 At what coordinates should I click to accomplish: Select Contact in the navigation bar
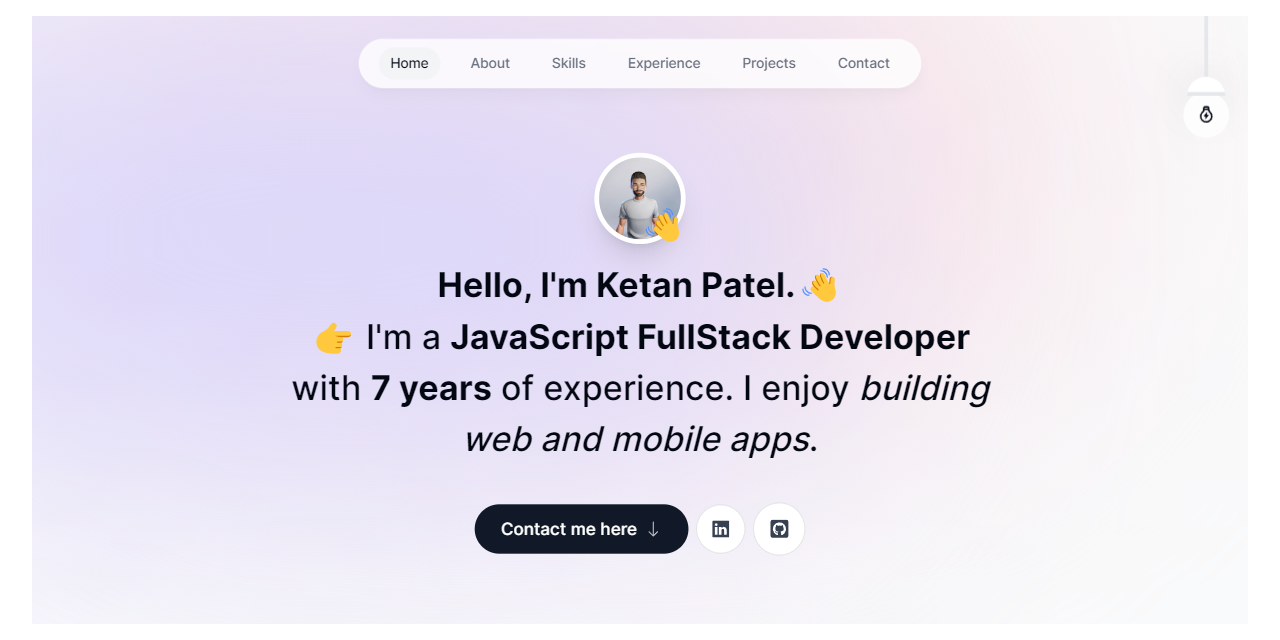coord(863,63)
